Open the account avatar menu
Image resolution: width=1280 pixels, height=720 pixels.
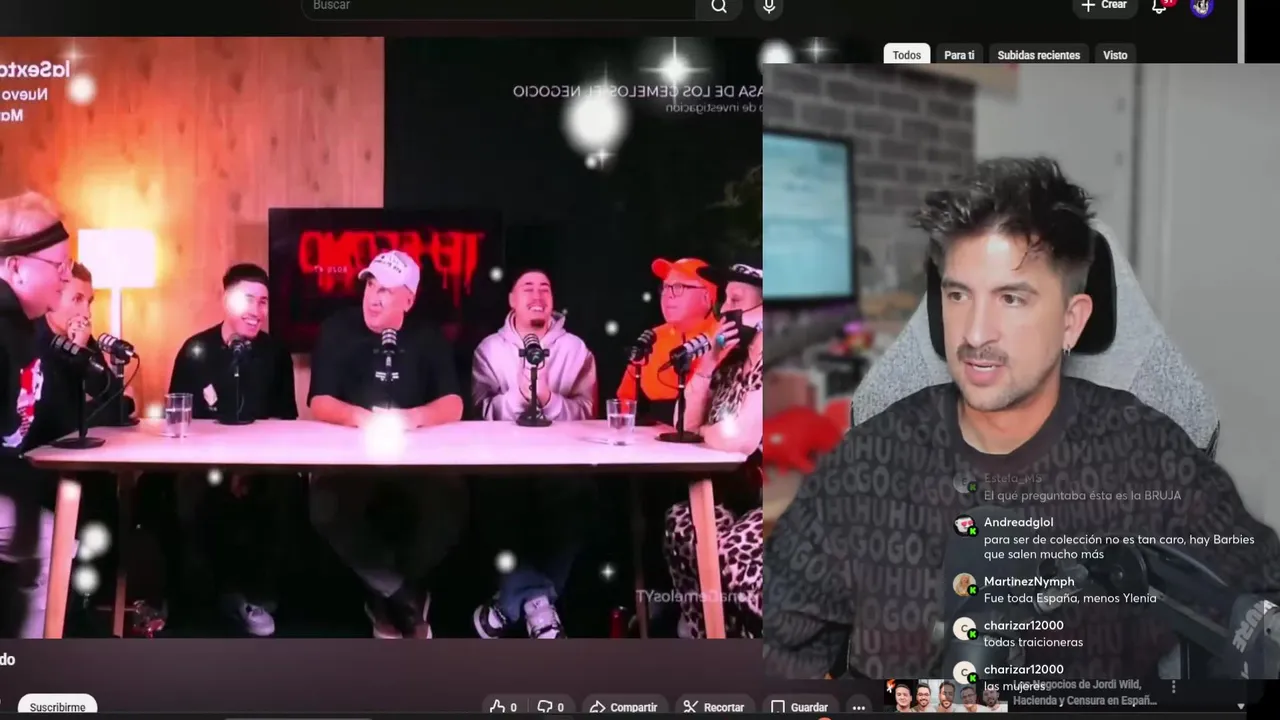(x=1202, y=7)
